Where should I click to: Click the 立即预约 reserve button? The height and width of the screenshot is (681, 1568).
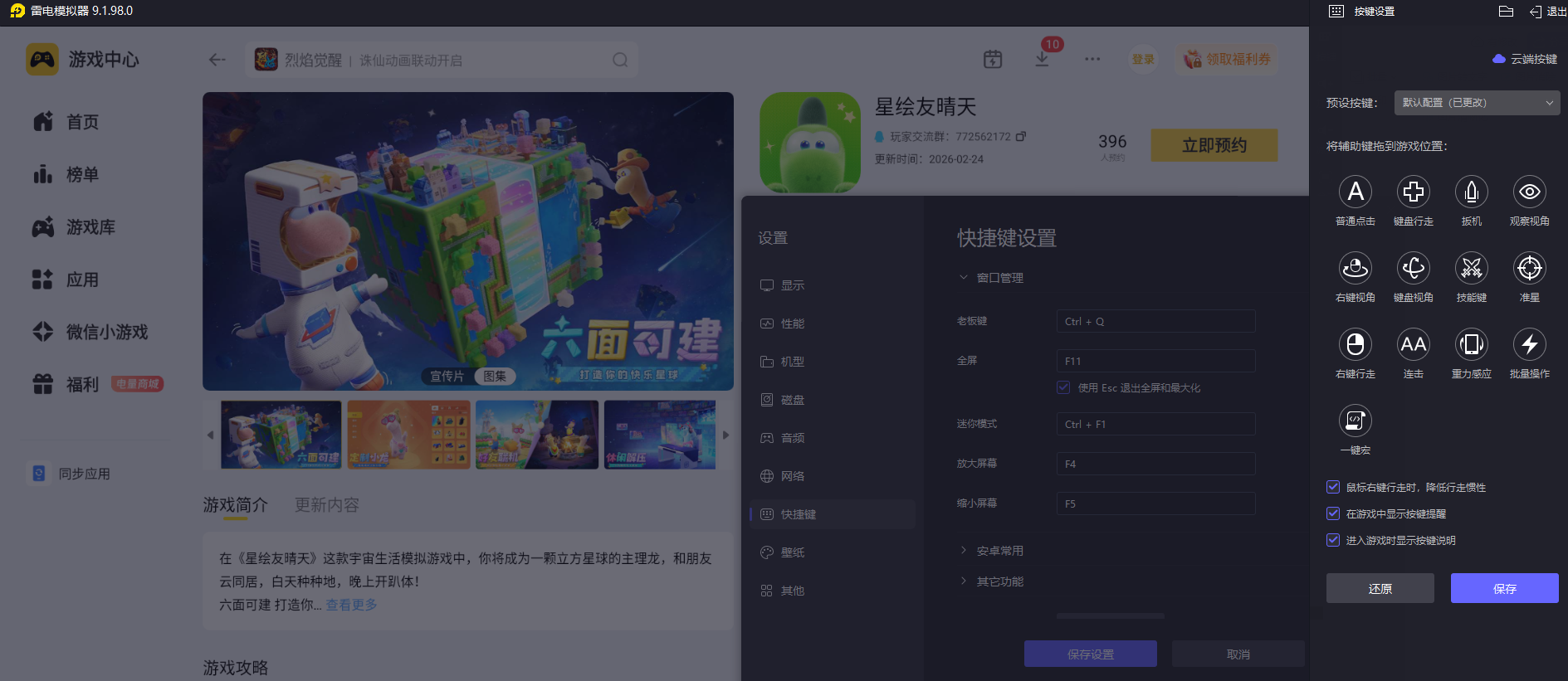click(x=1214, y=145)
